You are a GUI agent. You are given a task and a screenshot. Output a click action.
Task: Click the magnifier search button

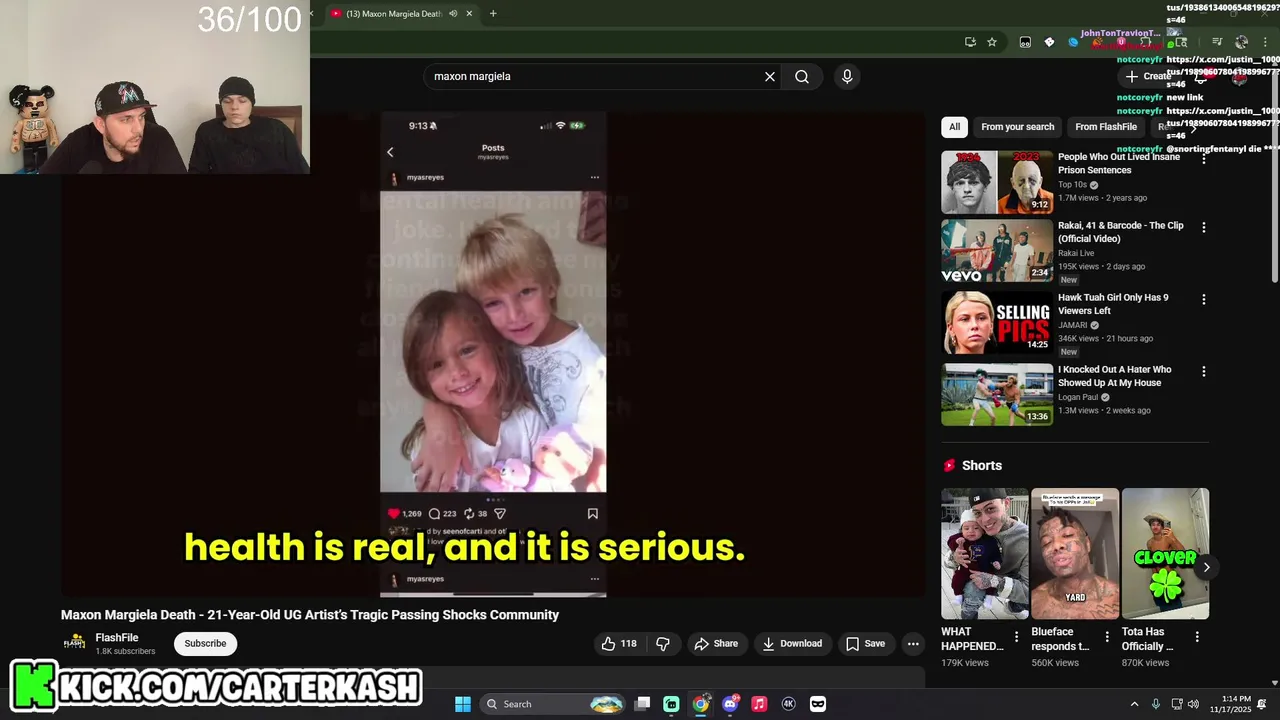[802, 76]
